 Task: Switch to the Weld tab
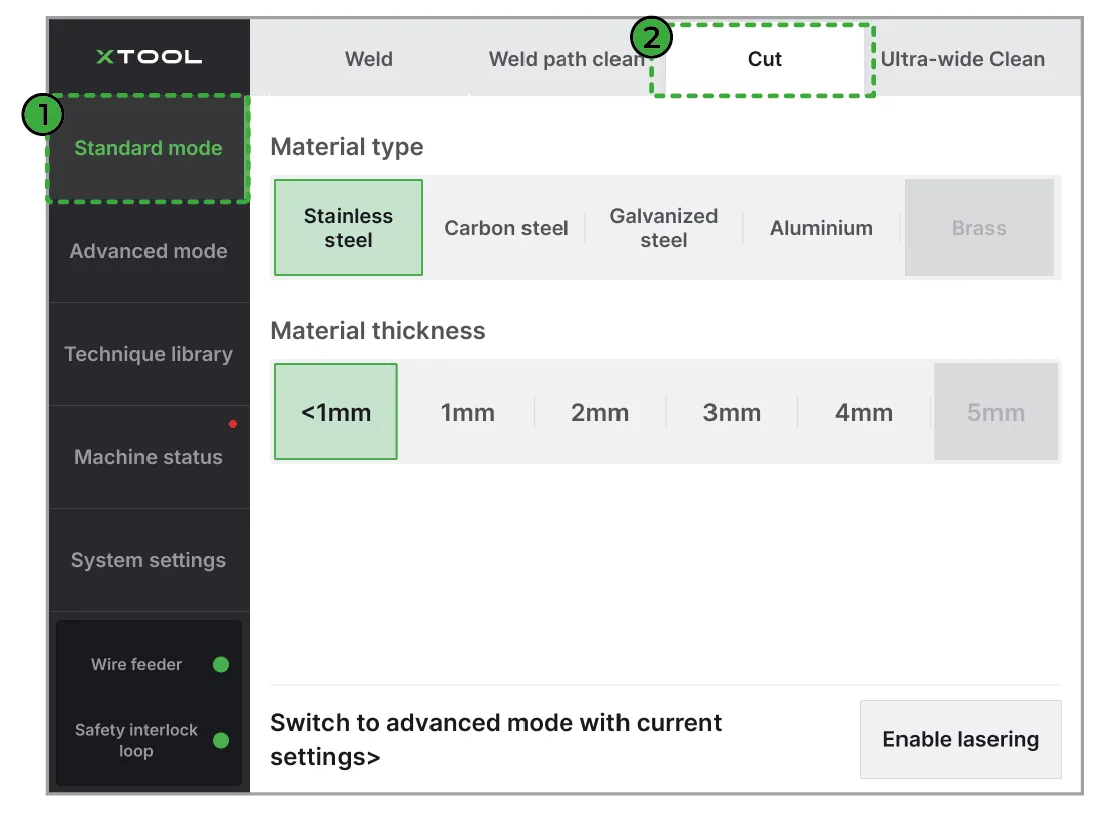369,59
